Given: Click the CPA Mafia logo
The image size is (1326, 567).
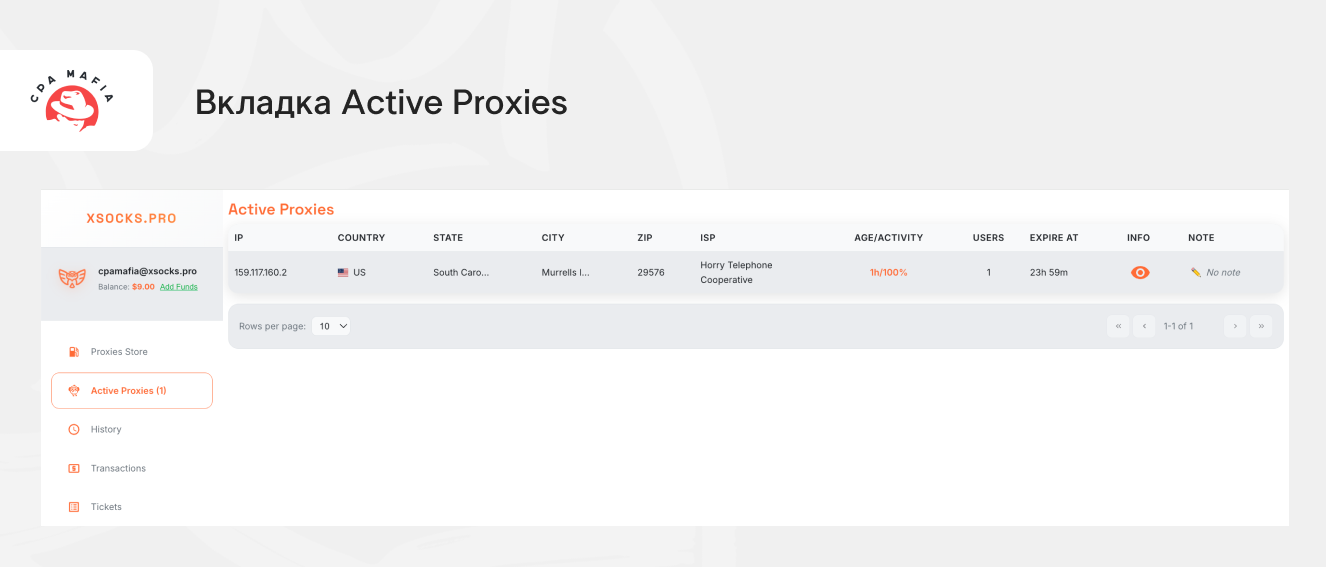Looking at the screenshot, I should point(73,101).
